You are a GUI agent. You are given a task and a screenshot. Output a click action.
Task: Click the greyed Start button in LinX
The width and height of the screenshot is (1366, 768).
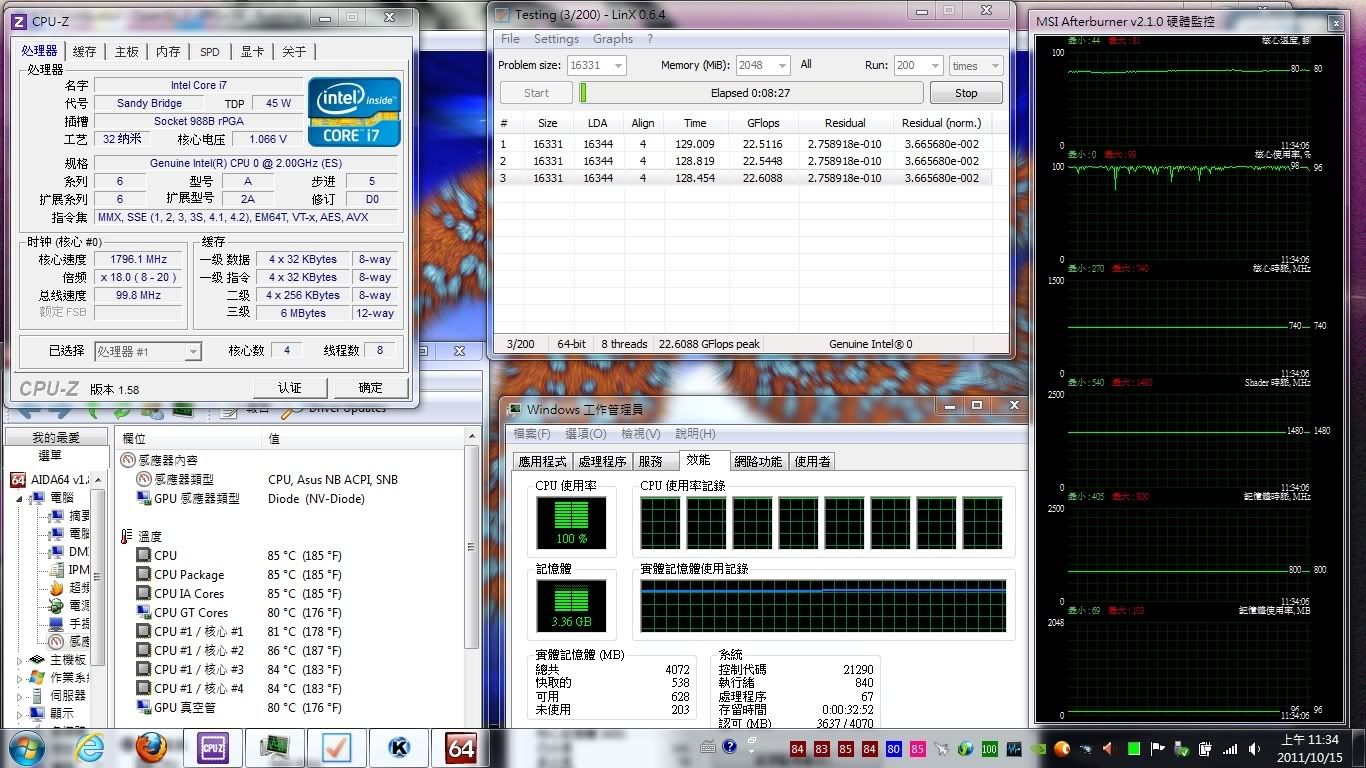pos(536,93)
